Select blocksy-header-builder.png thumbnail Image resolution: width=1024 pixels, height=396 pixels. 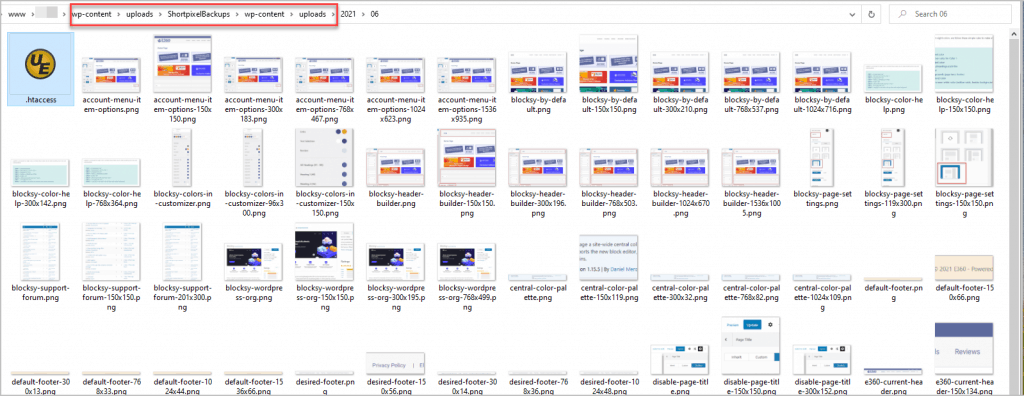coord(396,167)
